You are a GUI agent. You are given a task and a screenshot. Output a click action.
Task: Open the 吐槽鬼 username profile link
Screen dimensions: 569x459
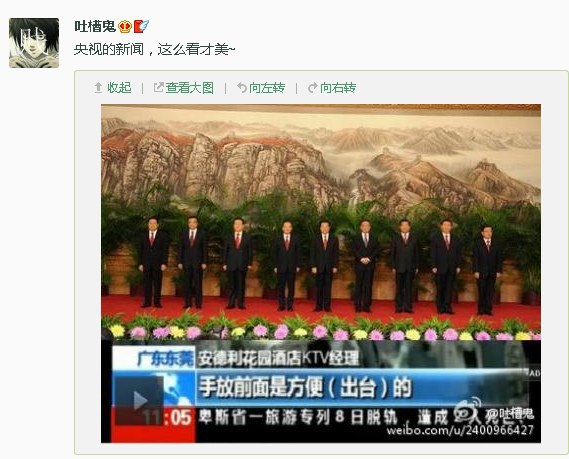tap(95, 26)
